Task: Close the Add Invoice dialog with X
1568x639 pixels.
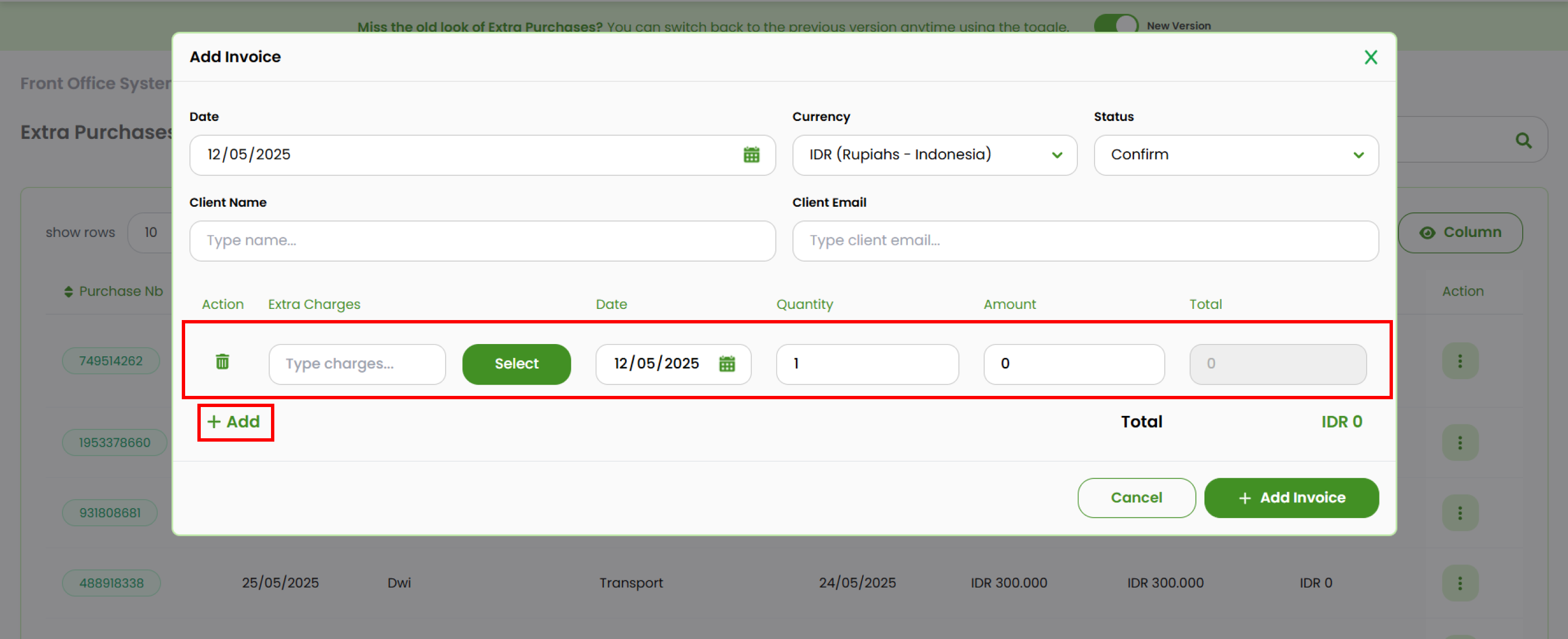Action: 1370,57
